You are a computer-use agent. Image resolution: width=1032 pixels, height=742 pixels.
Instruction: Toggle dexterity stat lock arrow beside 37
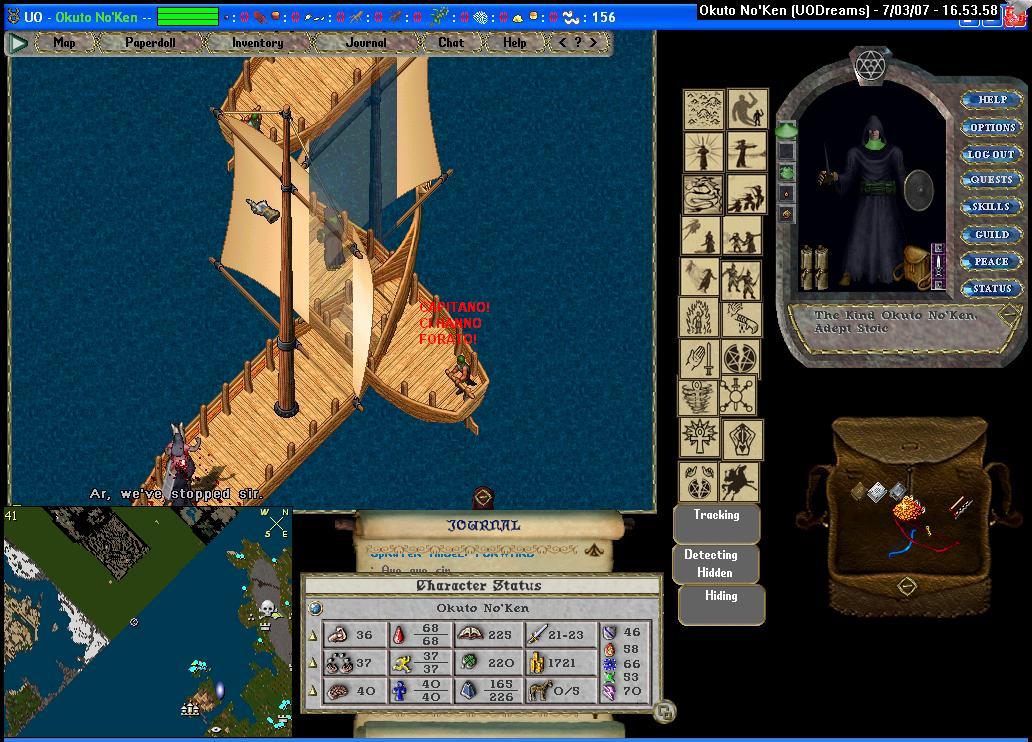[313, 663]
